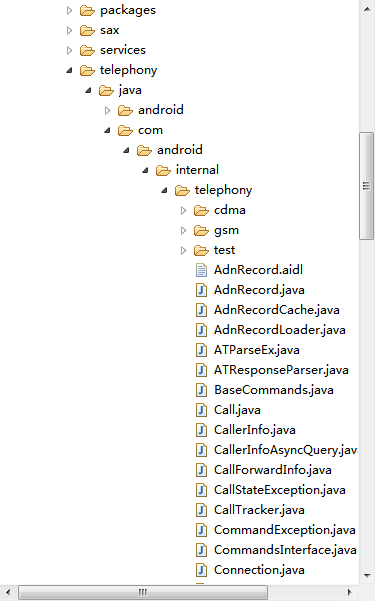Image resolution: width=375 pixels, height=601 pixels.
Task: Click the cdma folder icon
Action: pyautogui.click(x=201, y=210)
